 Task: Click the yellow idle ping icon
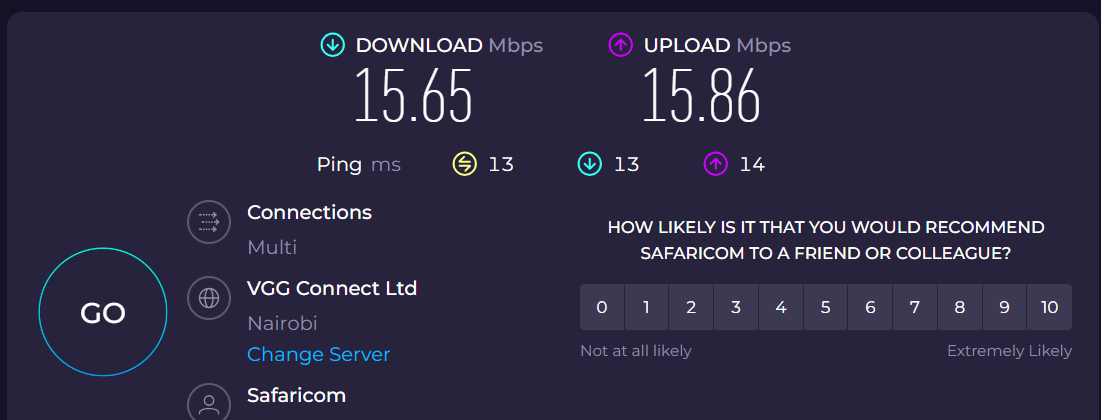click(464, 164)
